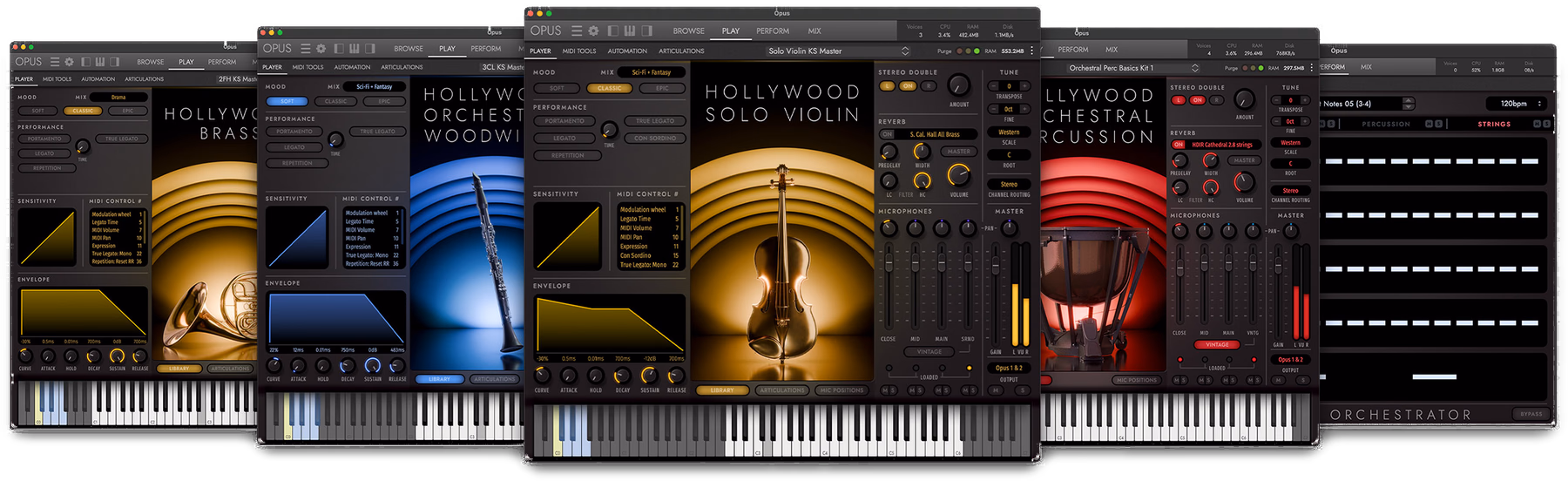Open the Orchestral Perc Basics Kit 1 dropdown
This screenshot has height=481, width=1568.
[x=1132, y=68]
